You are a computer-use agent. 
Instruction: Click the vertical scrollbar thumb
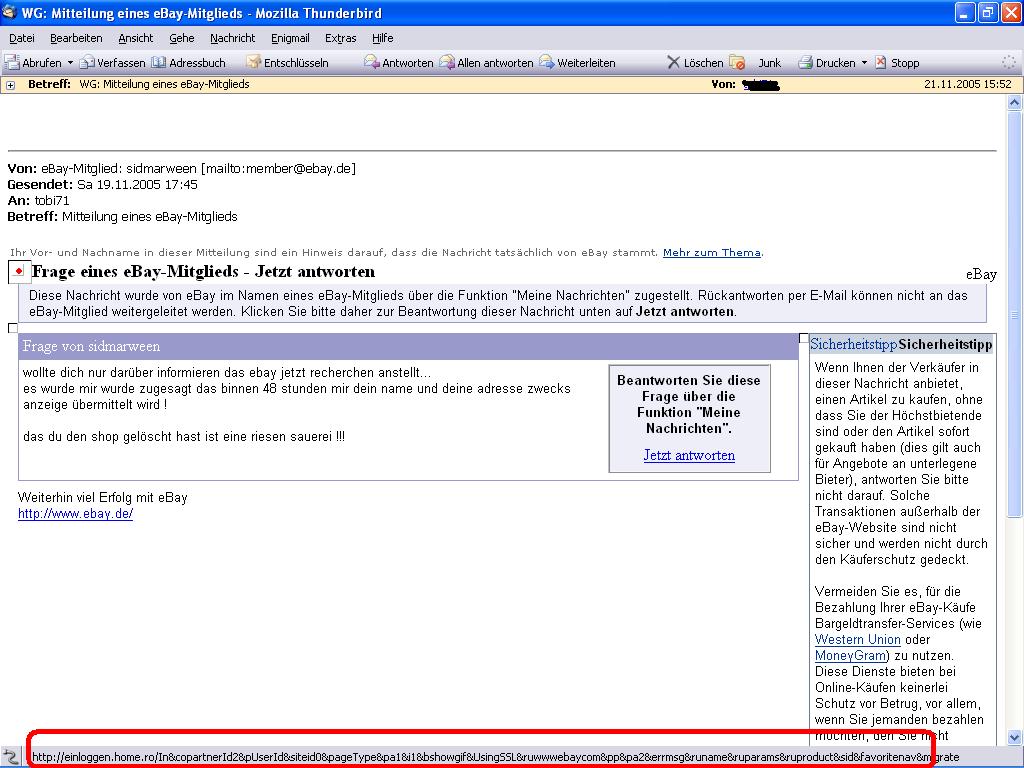coord(1014,313)
